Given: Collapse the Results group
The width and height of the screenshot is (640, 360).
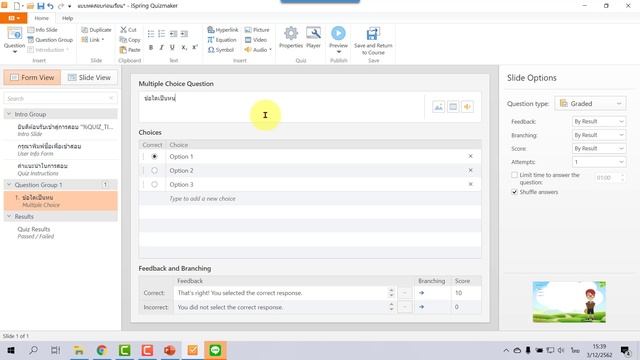Looking at the screenshot, I should (x=9, y=216).
